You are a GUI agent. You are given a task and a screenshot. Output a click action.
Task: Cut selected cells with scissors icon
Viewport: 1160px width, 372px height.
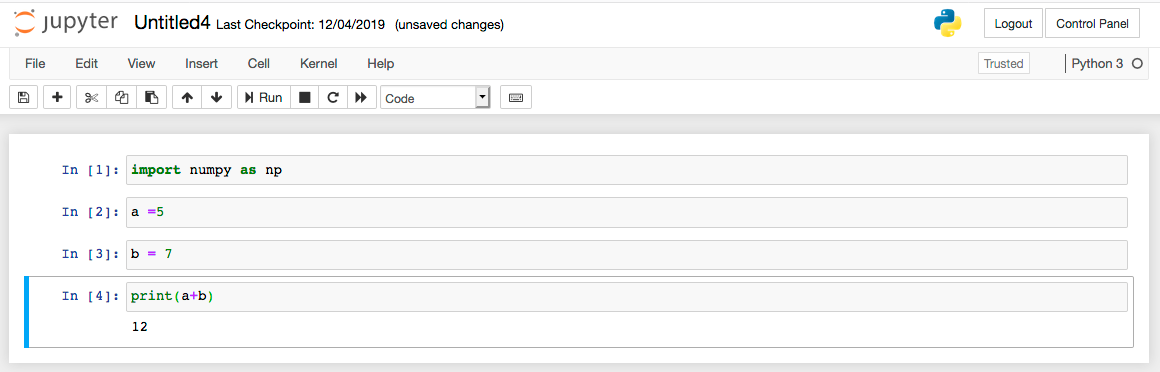[x=92, y=98]
